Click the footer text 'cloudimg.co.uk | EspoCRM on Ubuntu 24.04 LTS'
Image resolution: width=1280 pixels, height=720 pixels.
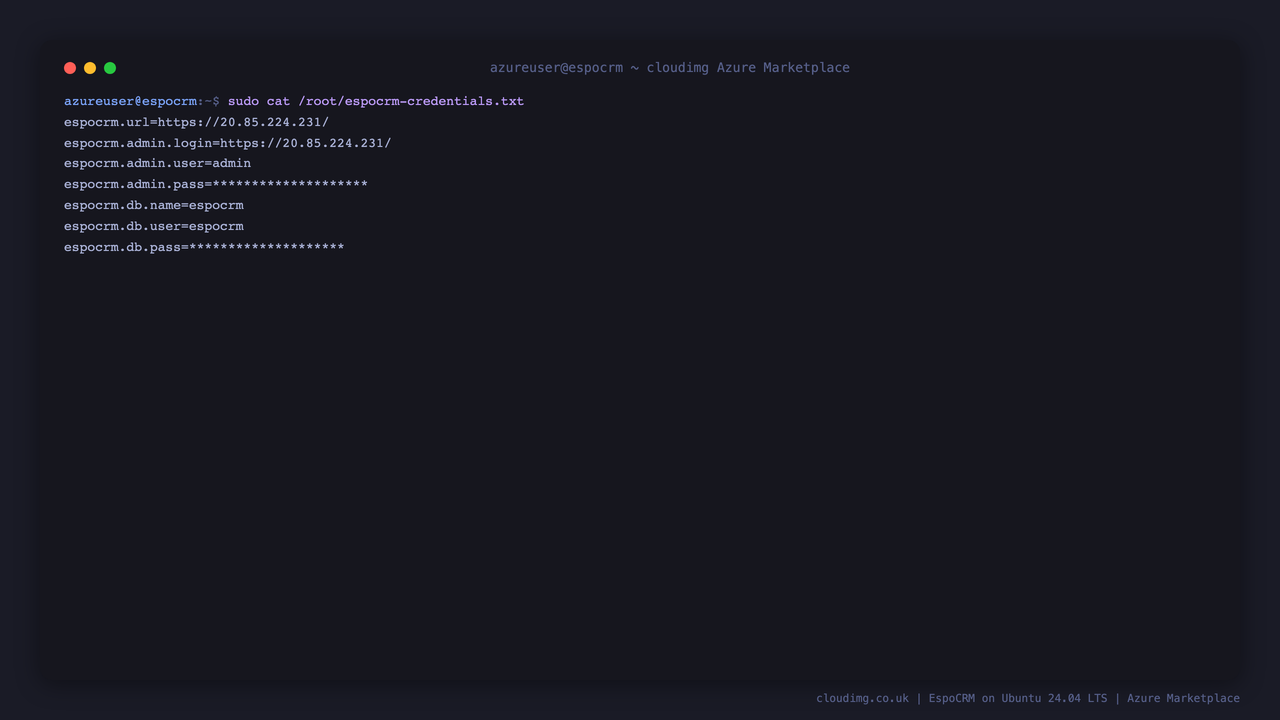(962, 698)
